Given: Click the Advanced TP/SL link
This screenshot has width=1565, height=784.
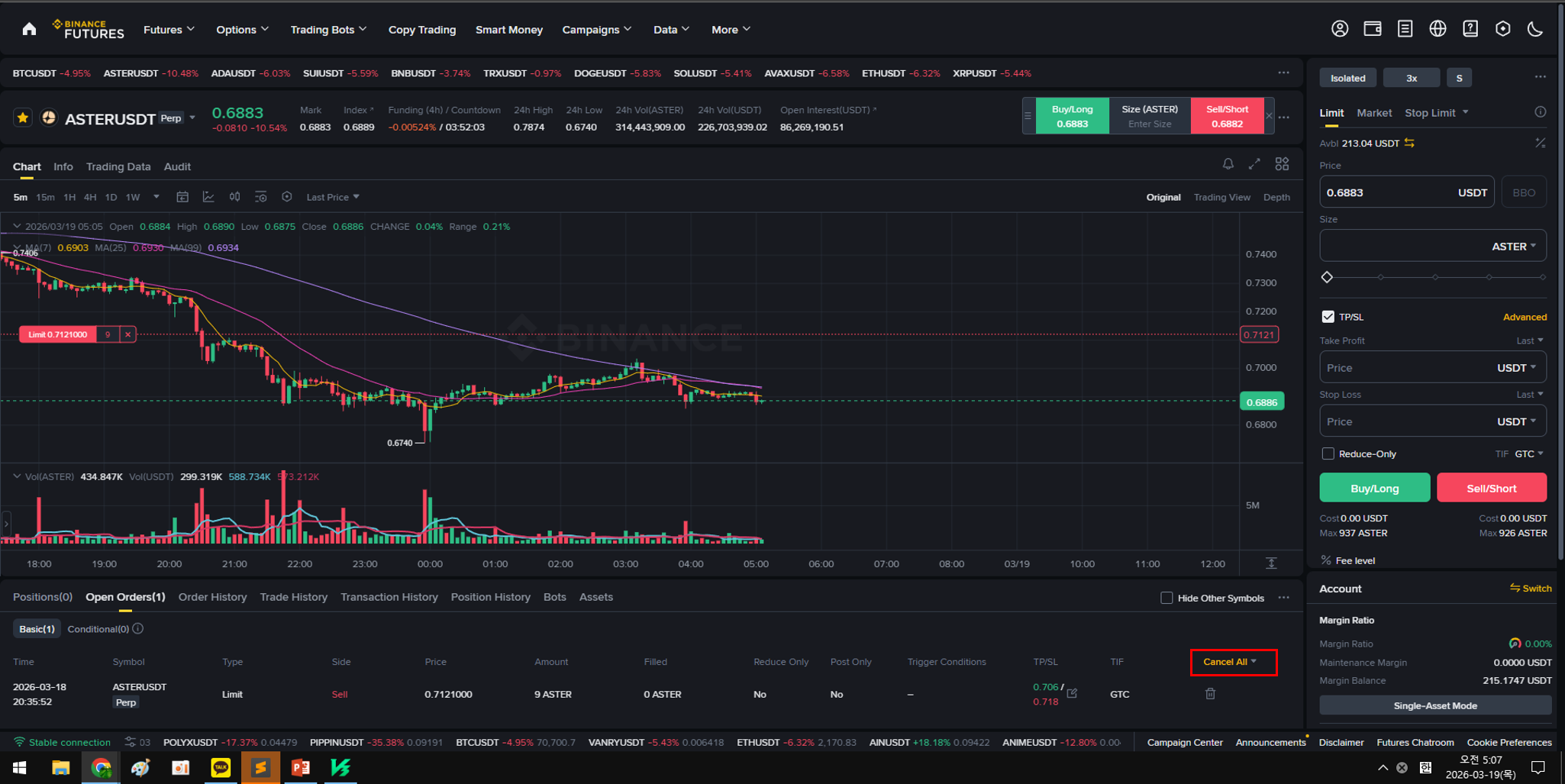Looking at the screenshot, I should point(1525,317).
